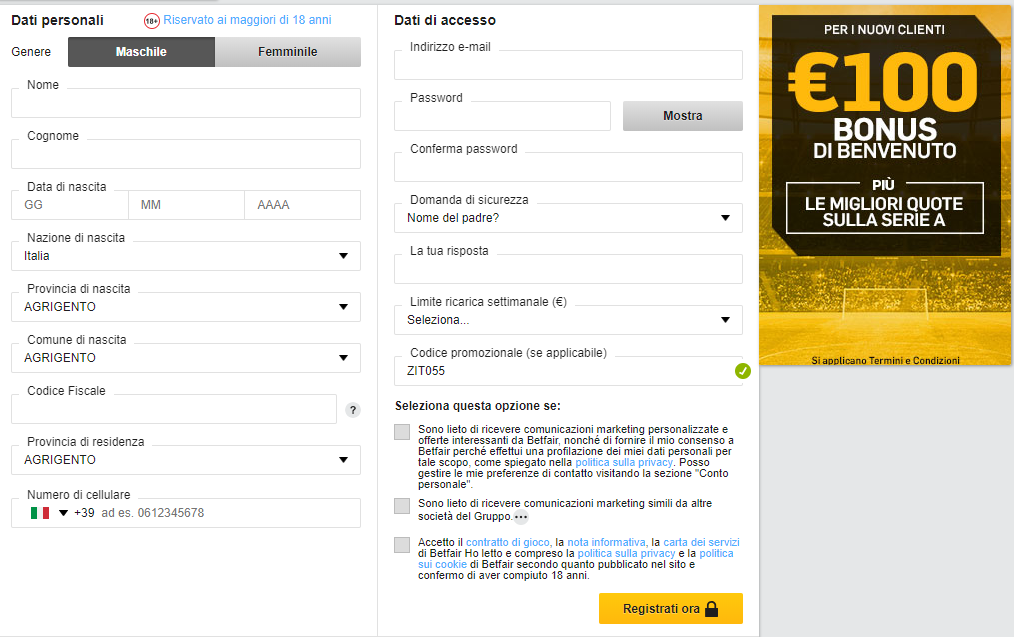Open 'politica sulla privacy' link in marketing text
This screenshot has height=637, width=1014.
(624, 462)
